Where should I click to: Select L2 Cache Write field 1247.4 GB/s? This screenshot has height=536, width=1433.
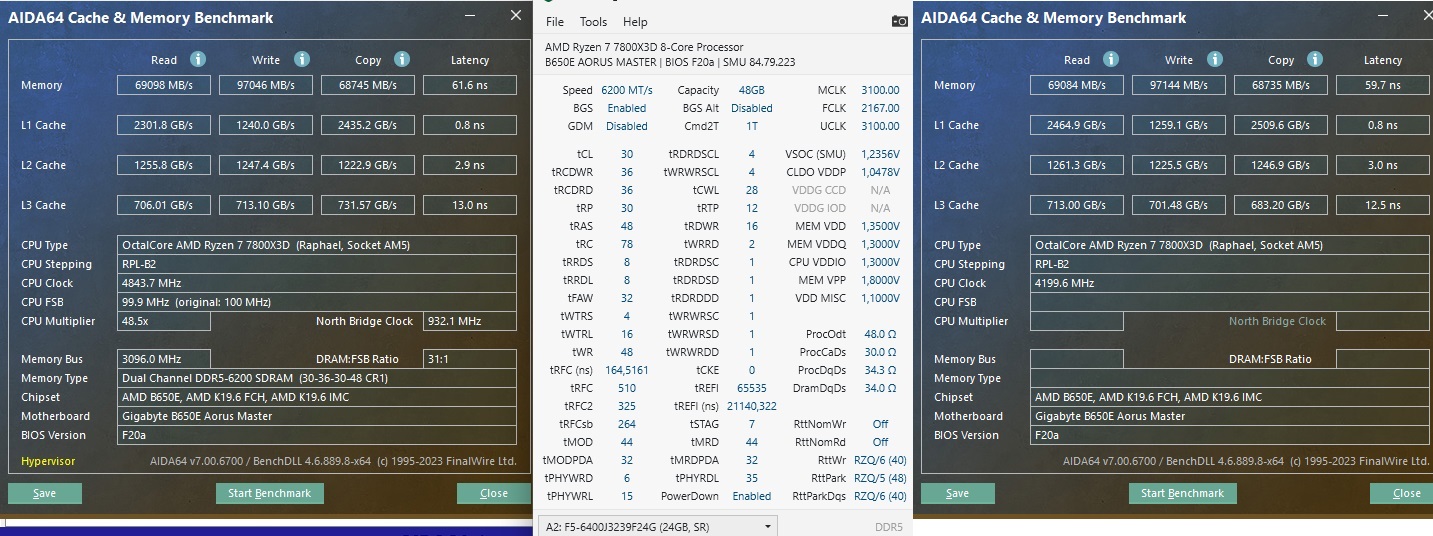pyautogui.click(x=266, y=165)
